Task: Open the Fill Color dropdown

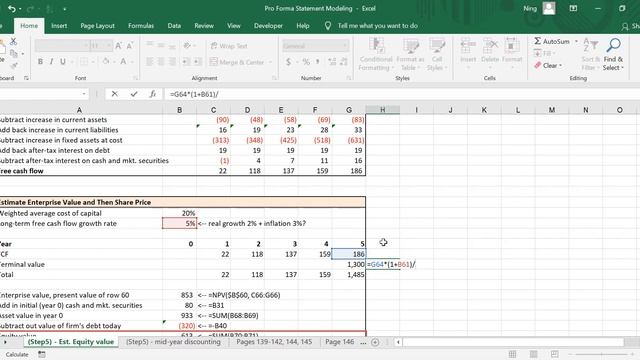Action: tap(114, 62)
